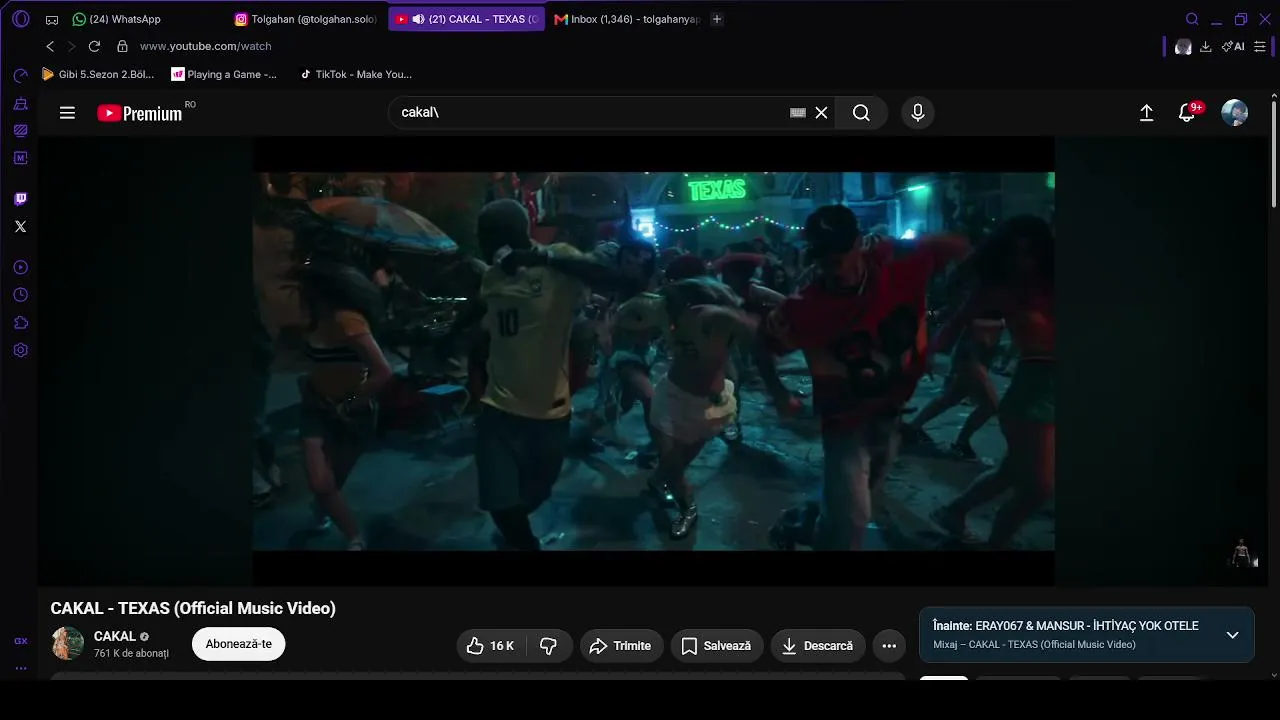Image resolution: width=1280 pixels, height=720 pixels.
Task: Go to the YouTube Premium home logo
Action: (x=140, y=113)
